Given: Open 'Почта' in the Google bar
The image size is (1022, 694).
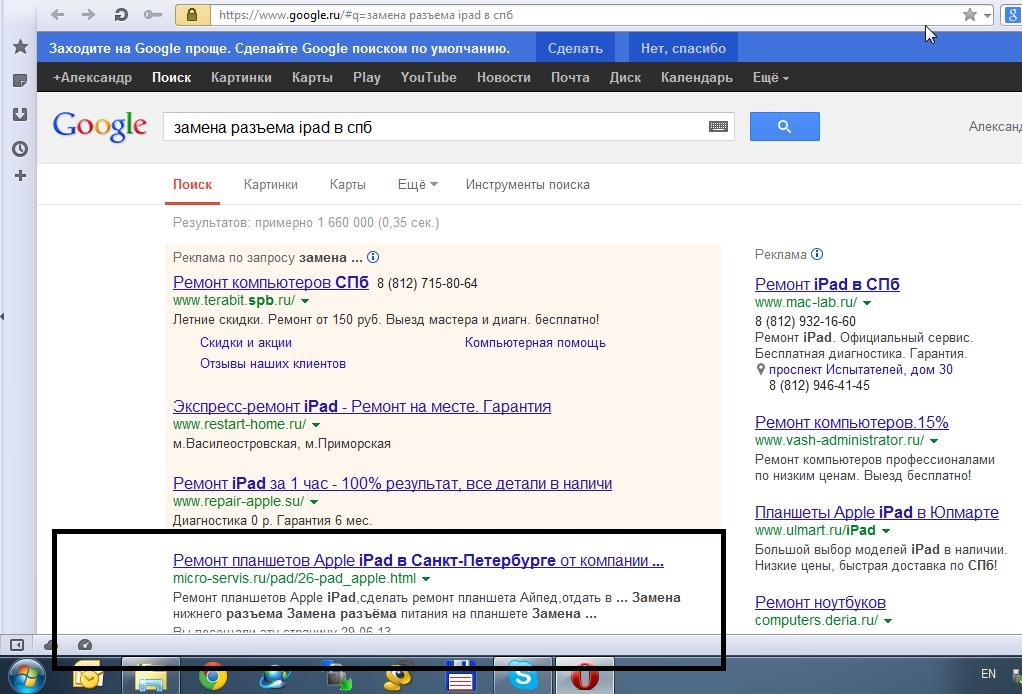Looking at the screenshot, I should (x=570, y=78).
